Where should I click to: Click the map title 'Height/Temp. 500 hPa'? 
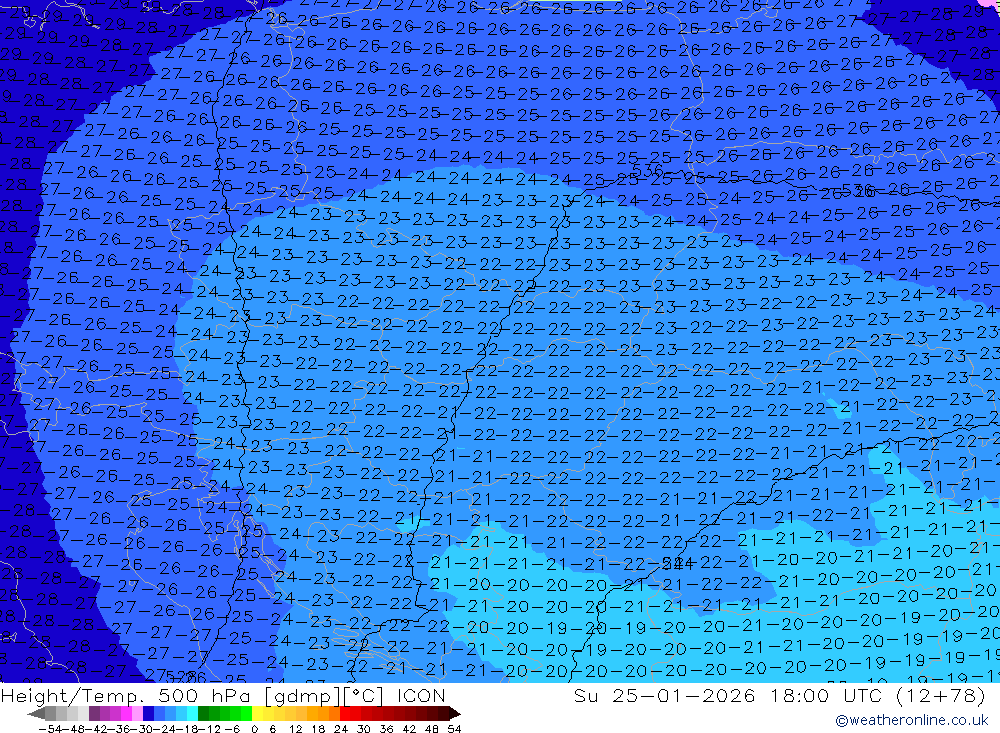pyautogui.click(x=128, y=695)
